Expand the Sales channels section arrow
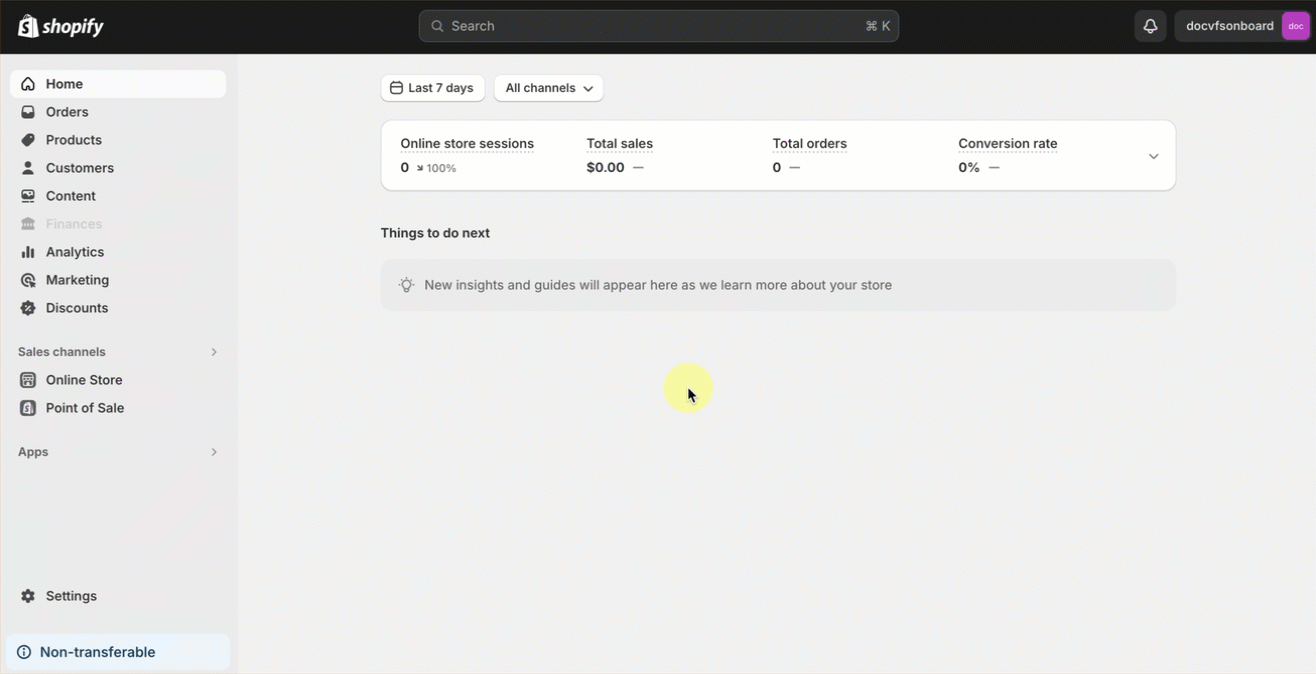This screenshot has height=674, width=1316. [214, 352]
